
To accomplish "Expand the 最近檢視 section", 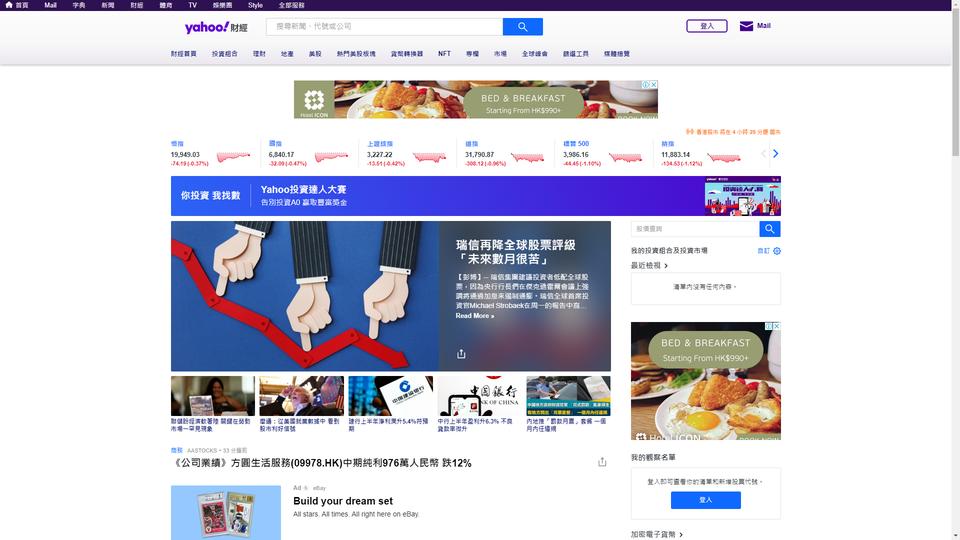I will 649,266.
